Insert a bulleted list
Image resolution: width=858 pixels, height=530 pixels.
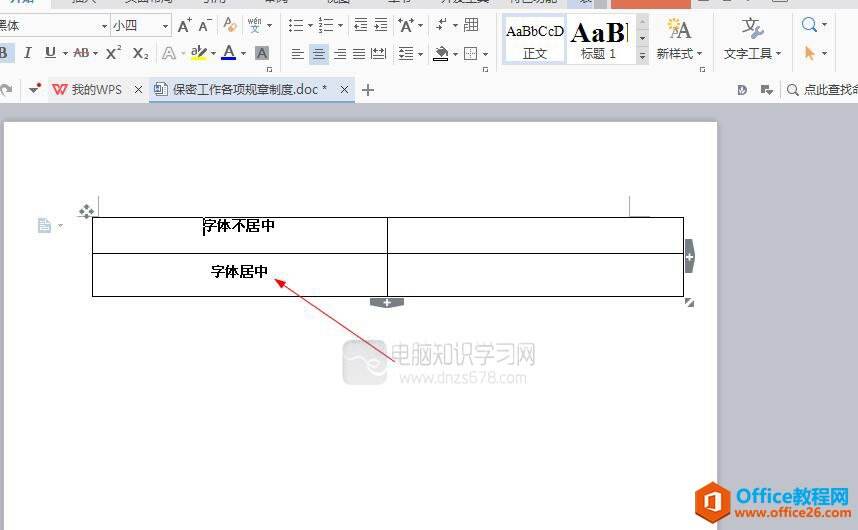pos(296,25)
